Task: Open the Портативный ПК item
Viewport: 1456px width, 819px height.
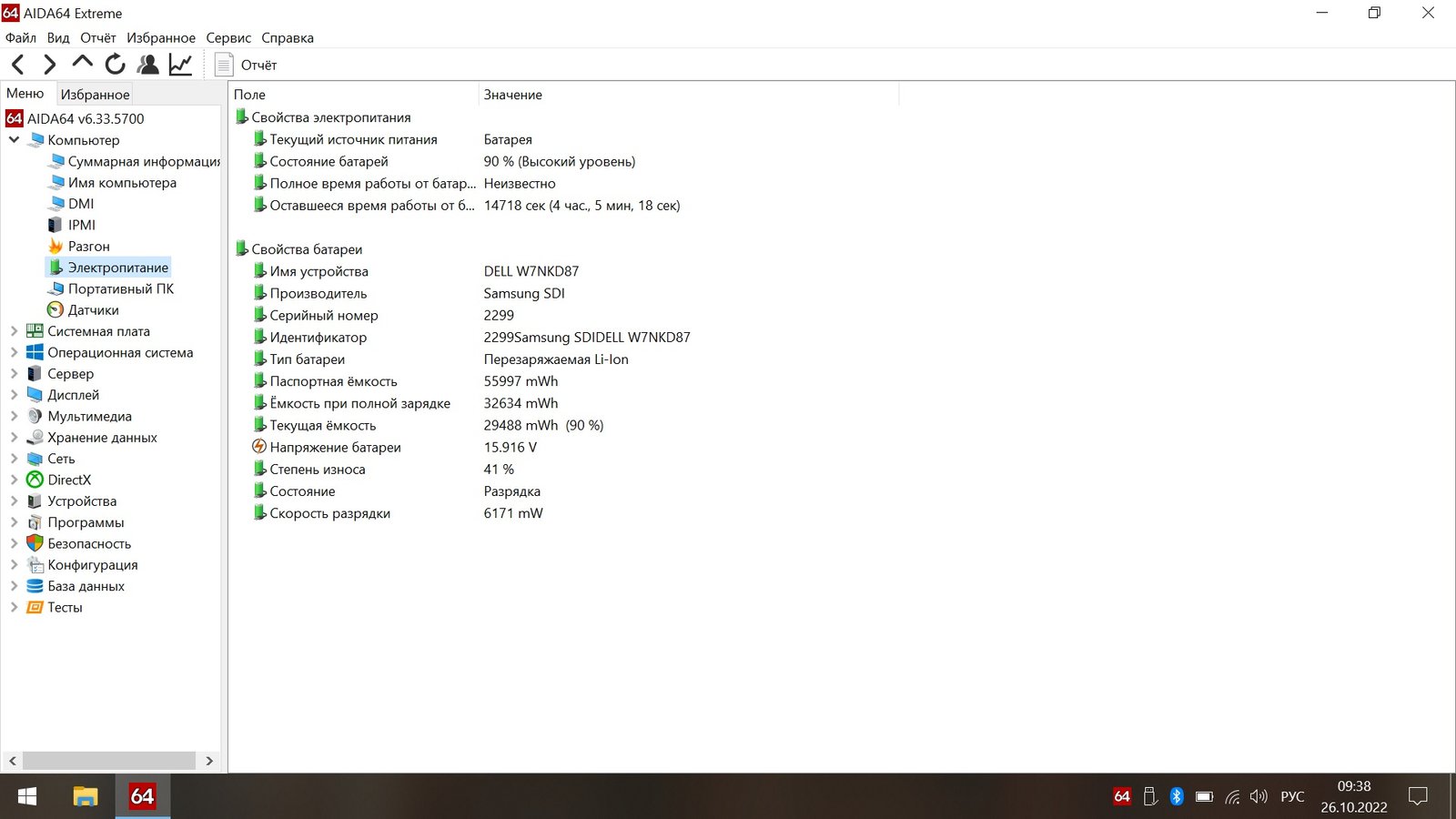Action: click(111, 288)
